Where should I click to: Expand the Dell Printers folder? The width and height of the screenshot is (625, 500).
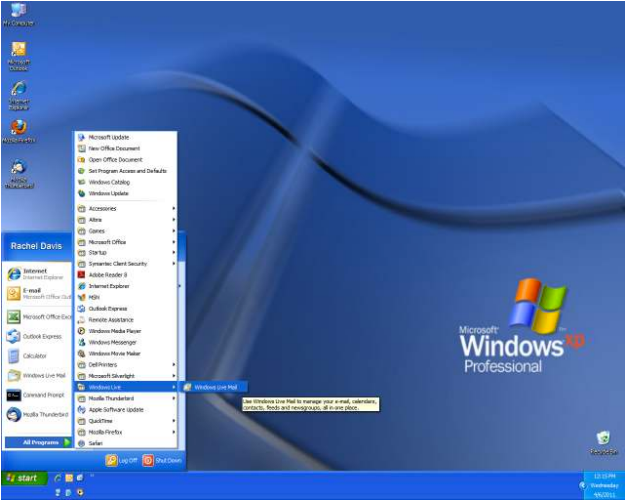click(x=126, y=364)
